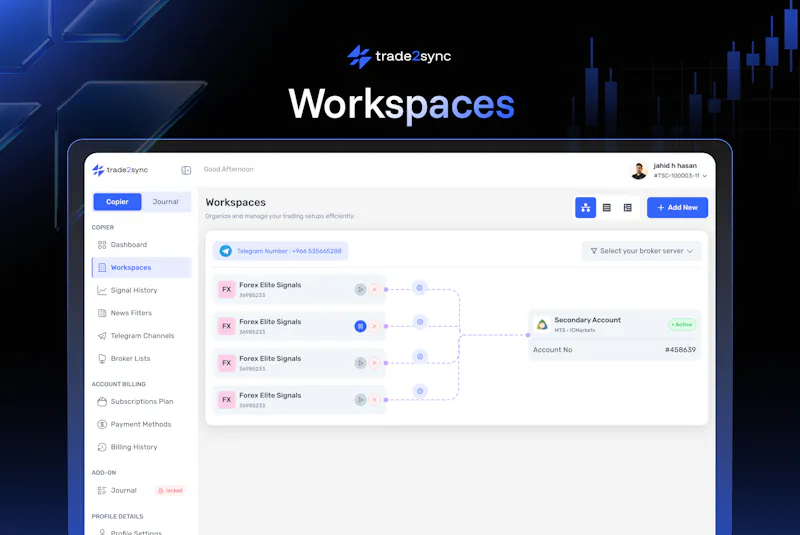The height and width of the screenshot is (535, 800).
Task: Start the topmost Forex Elite Signals channel
Action: 360,289
